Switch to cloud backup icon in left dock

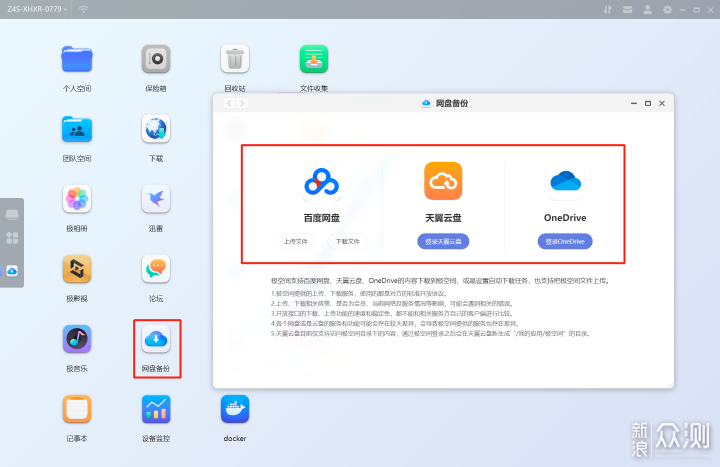[12, 271]
